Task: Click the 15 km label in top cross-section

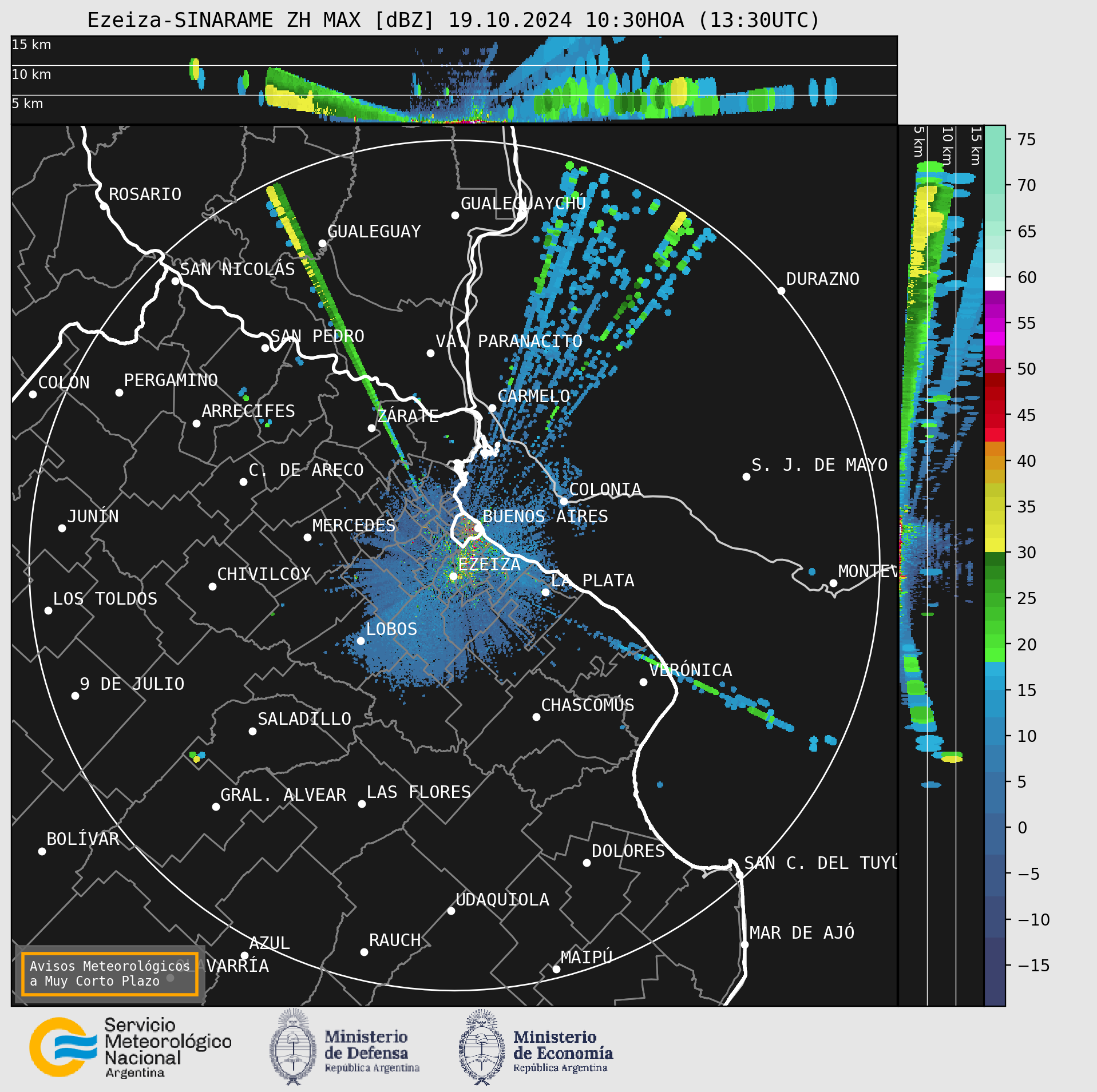Action: point(31,45)
